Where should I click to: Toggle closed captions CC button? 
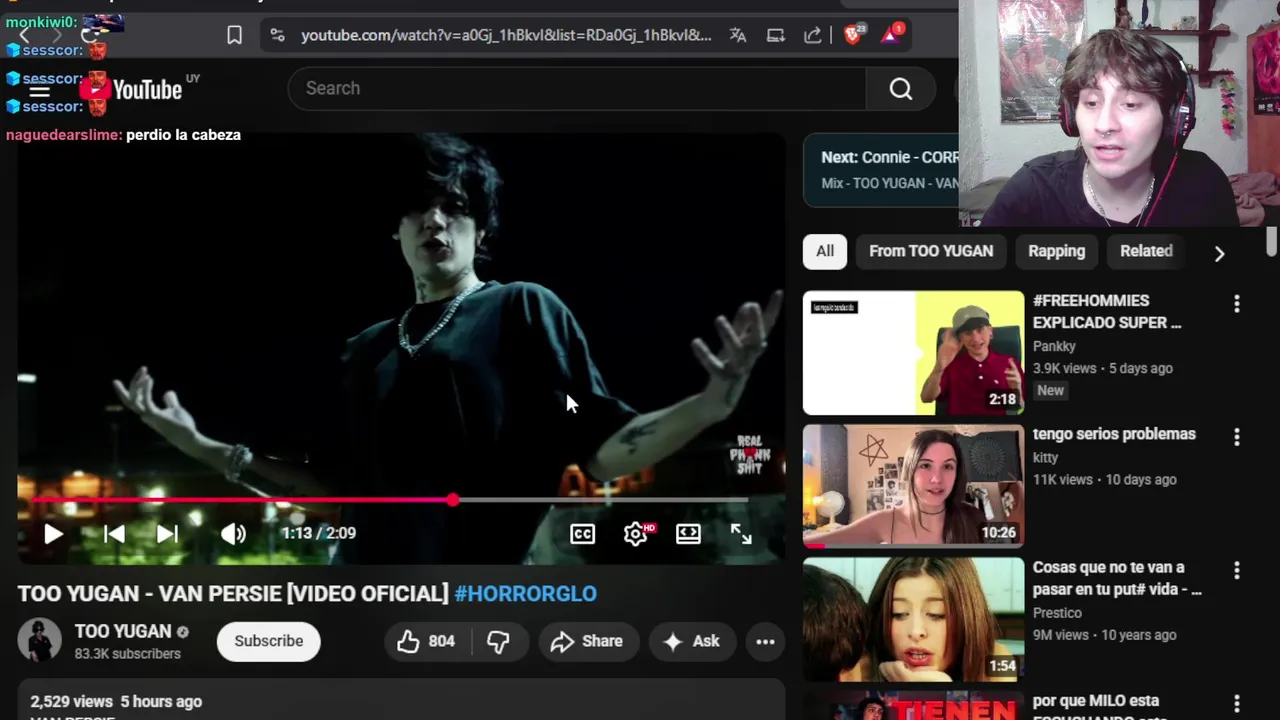click(x=582, y=534)
